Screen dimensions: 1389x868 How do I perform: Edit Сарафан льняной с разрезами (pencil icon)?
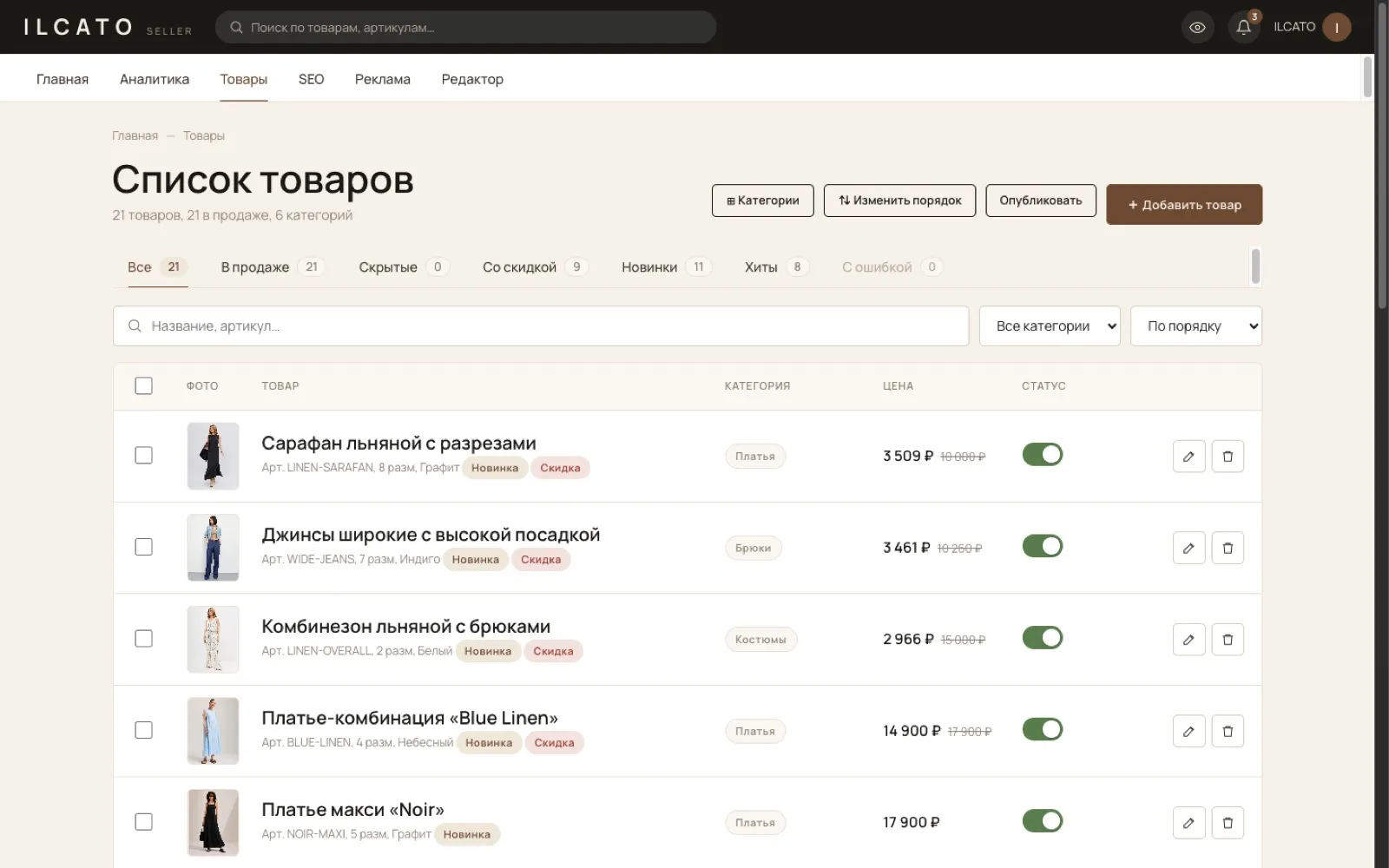[x=1188, y=457]
